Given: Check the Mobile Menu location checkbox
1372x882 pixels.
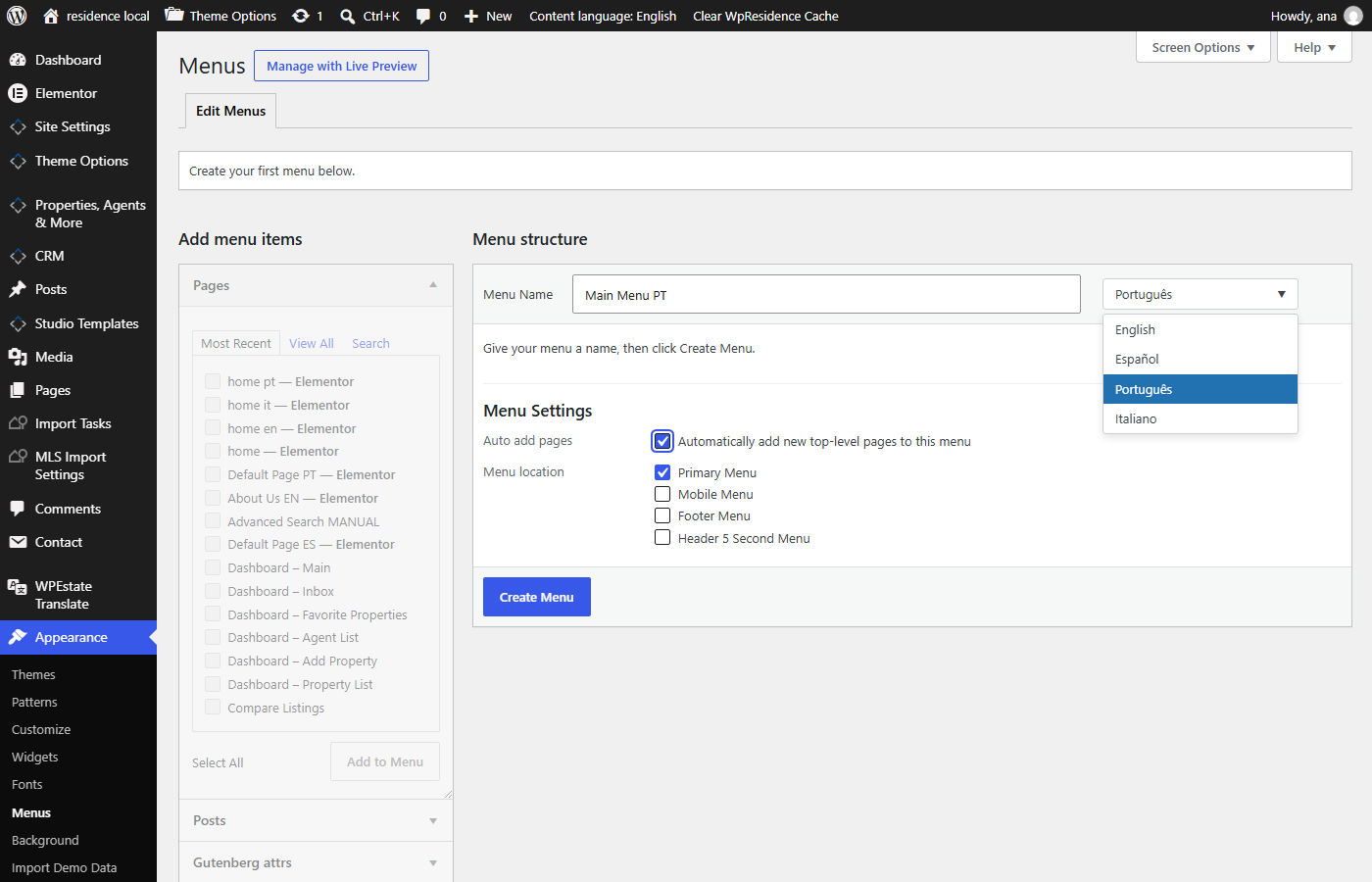Looking at the screenshot, I should pyautogui.click(x=662, y=494).
